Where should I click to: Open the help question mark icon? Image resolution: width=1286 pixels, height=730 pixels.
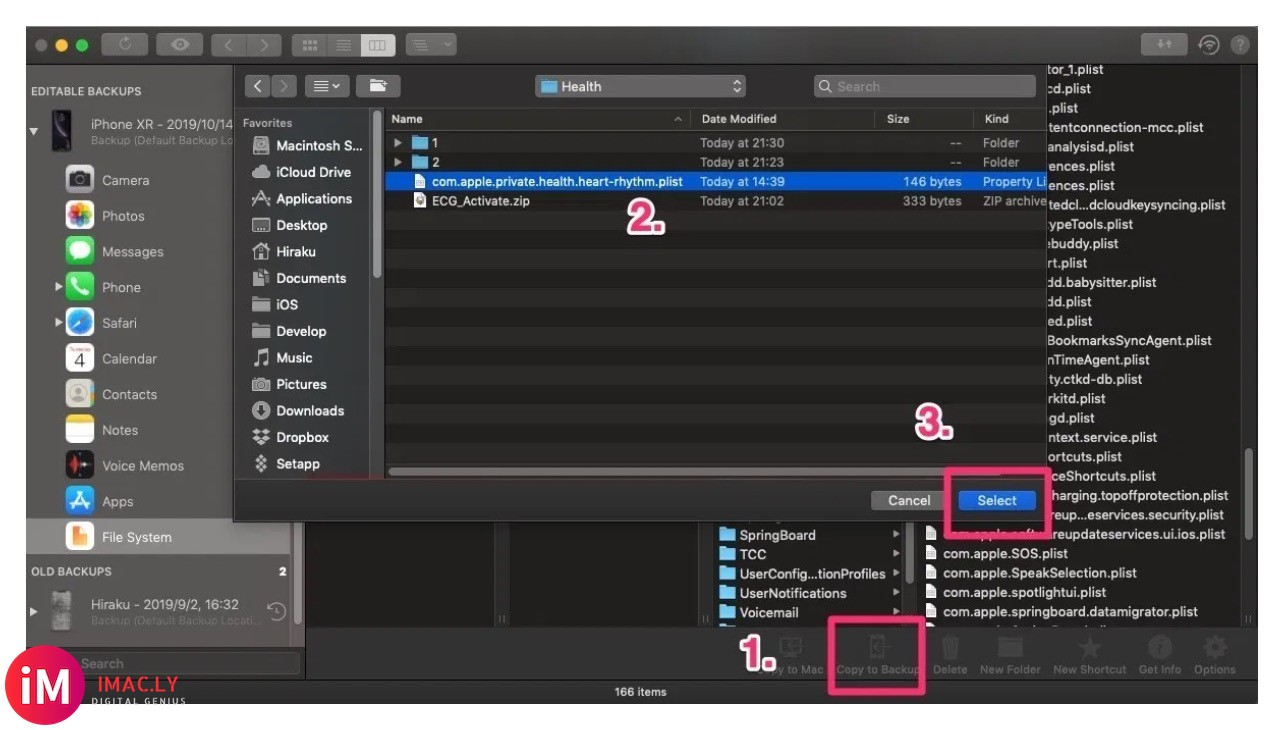pyautogui.click(x=1240, y=45)
